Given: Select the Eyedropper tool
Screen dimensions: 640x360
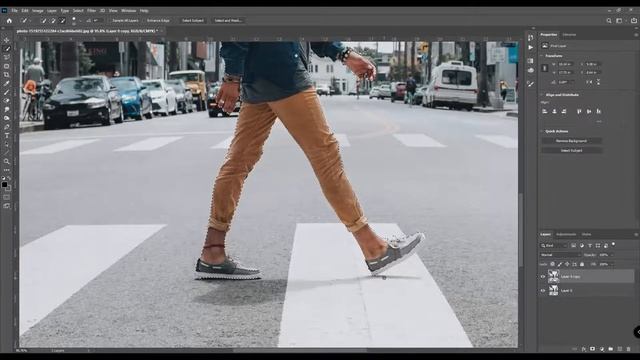Looking at the screenshot, I should click(7, 83).
